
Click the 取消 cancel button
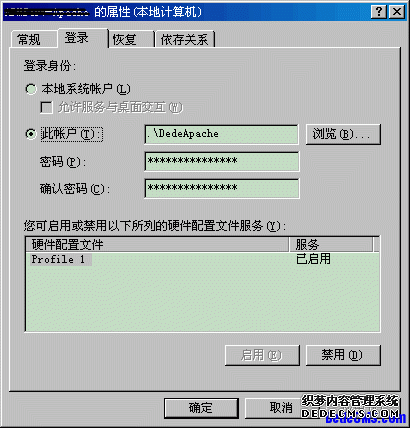click(x=281, y=408)
